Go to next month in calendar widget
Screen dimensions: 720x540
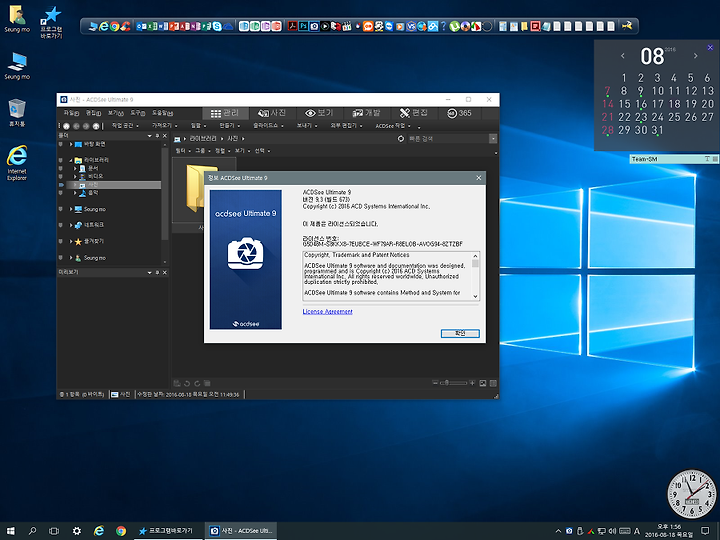click(x=696, y=56)
